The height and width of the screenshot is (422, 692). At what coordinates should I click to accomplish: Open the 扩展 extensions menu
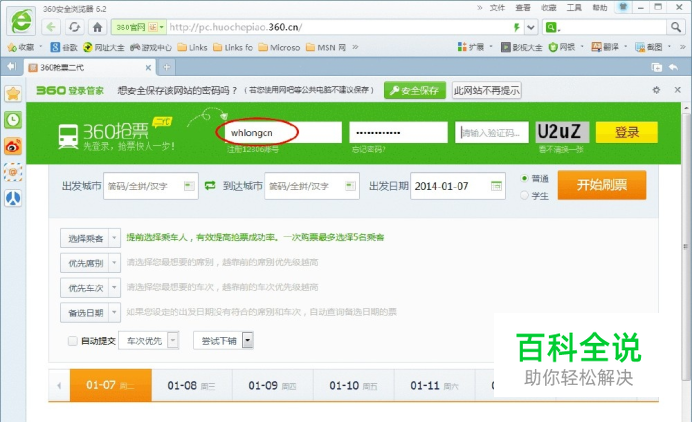471,47
